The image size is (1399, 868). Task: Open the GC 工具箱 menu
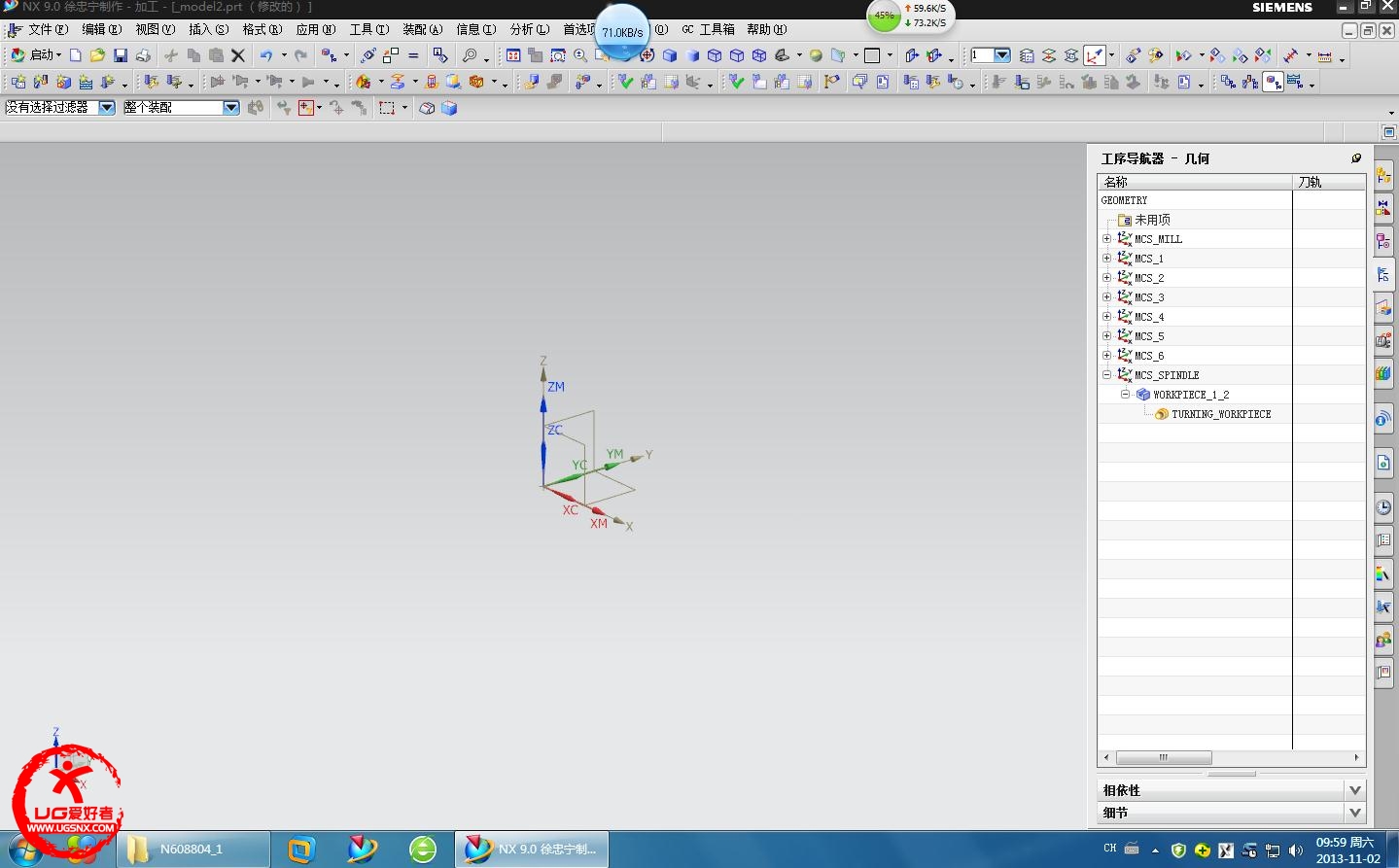click(x=708, y=29)
